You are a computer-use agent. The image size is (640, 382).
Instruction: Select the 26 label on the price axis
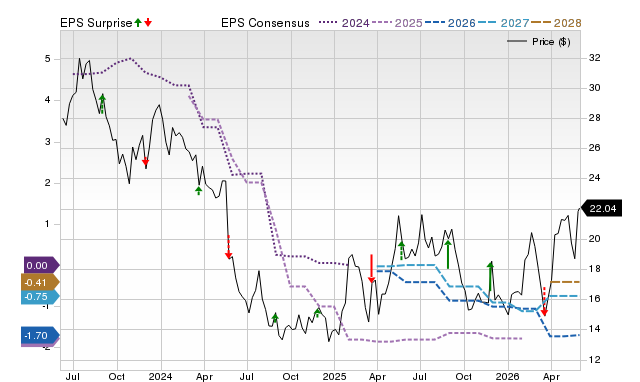pos(595,148)
